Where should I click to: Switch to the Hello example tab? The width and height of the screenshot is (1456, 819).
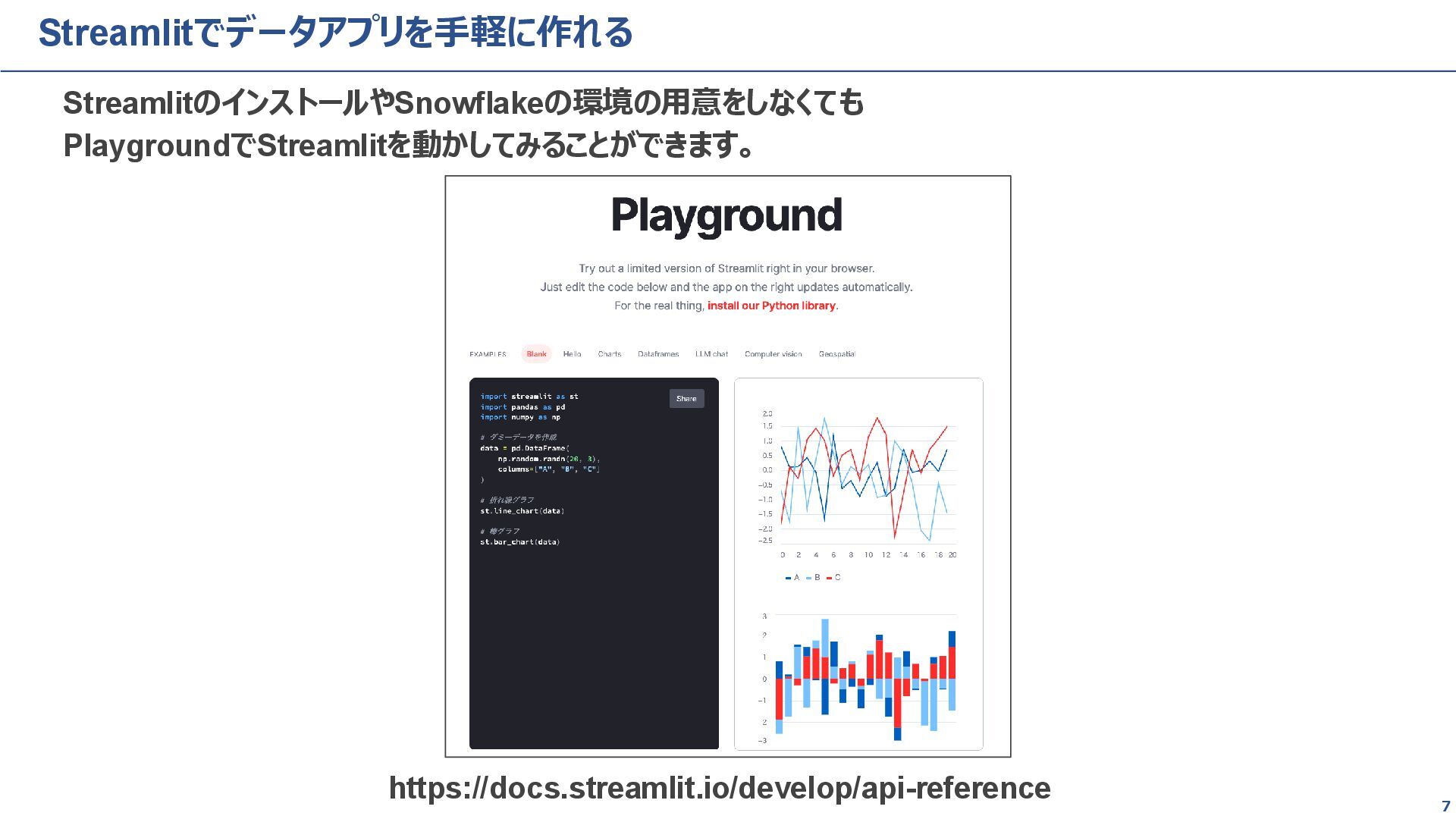[x=572, y=354]
